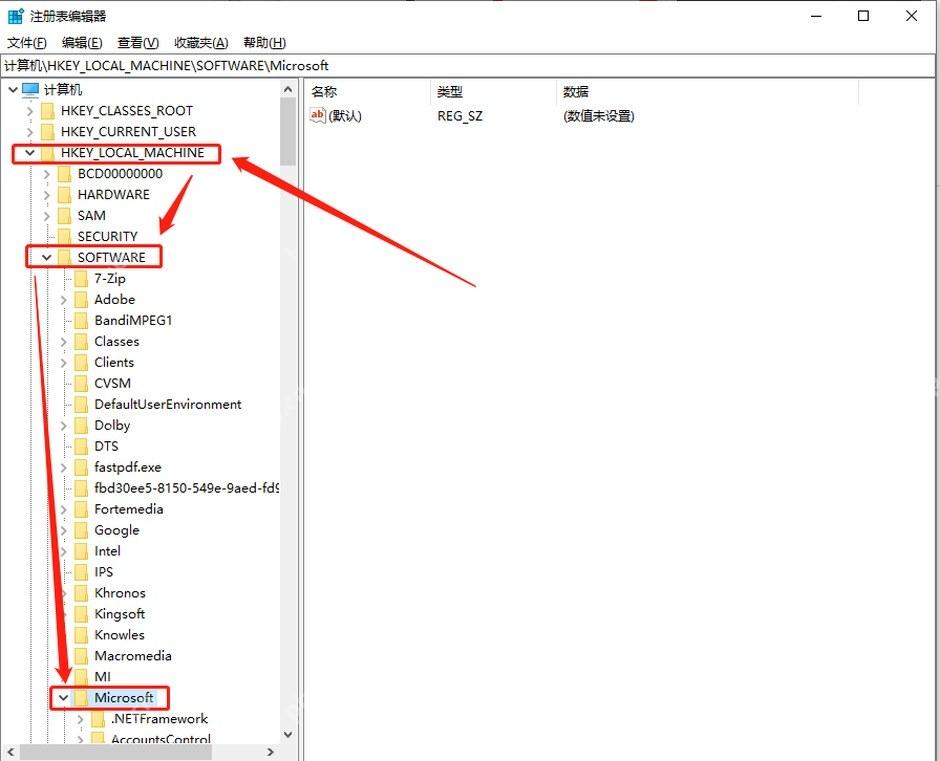Expand HKEY_CLASSES_ROOT chevron
The width and height of the screenshot is (940, 761).
(30, 111)
